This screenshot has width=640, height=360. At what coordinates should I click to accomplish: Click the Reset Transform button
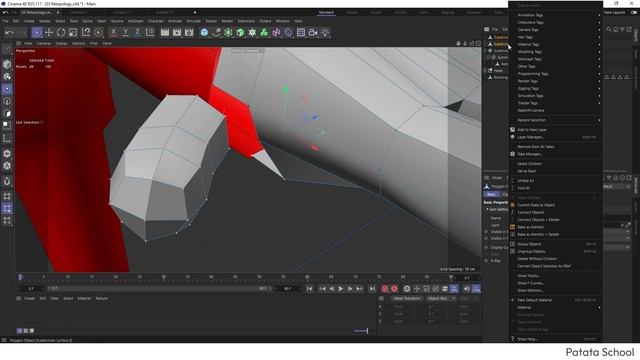click(407, 298)
